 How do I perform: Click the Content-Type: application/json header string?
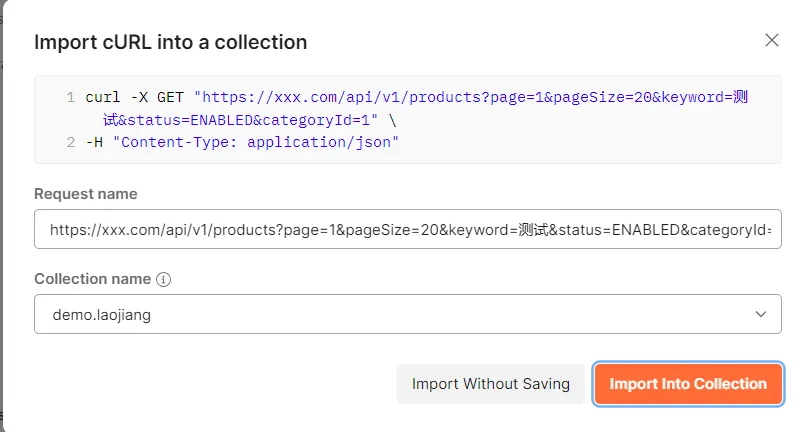[x=255, y=142]
